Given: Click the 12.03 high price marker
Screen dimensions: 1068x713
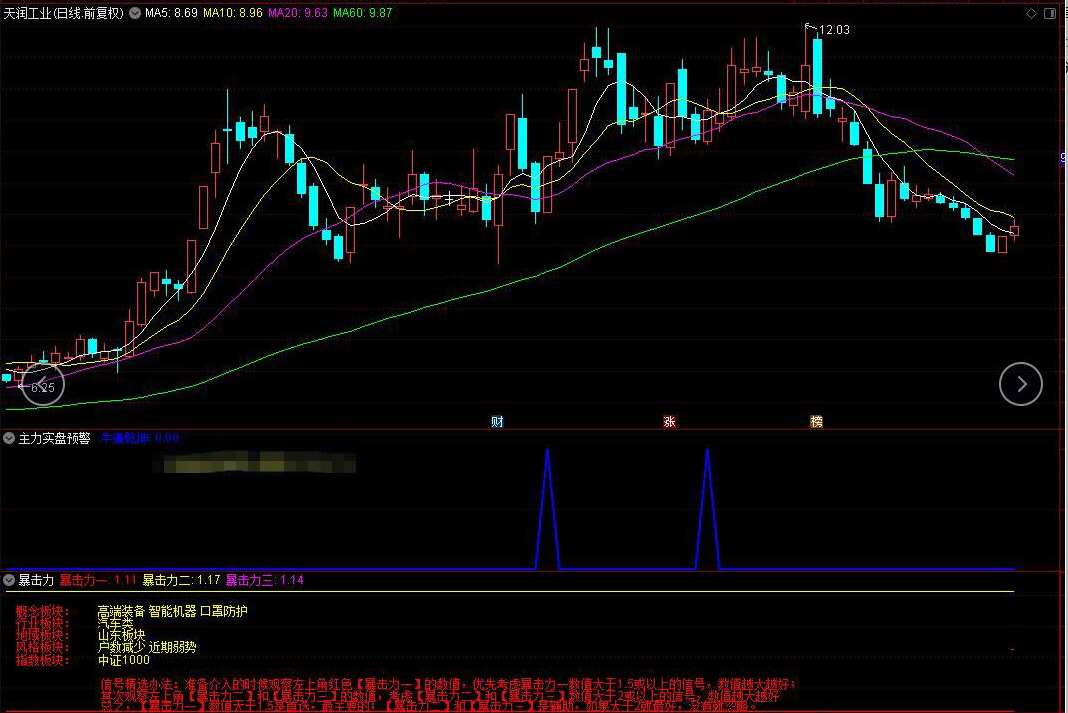Looking at the screenshot, I should point(833,30).
